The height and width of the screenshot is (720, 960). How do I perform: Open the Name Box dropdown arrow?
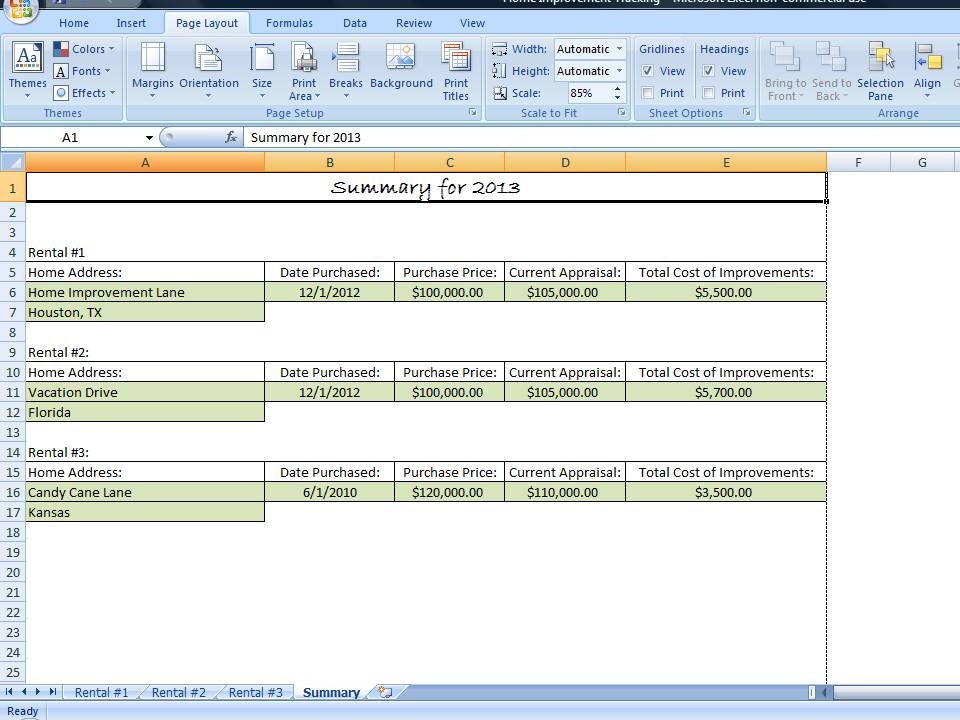(x=149, y=138)
